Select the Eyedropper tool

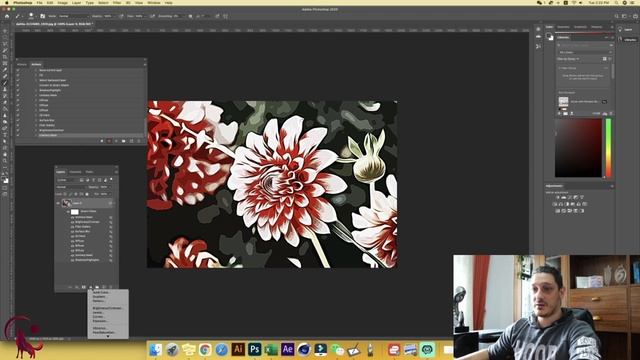pos(5,70)
